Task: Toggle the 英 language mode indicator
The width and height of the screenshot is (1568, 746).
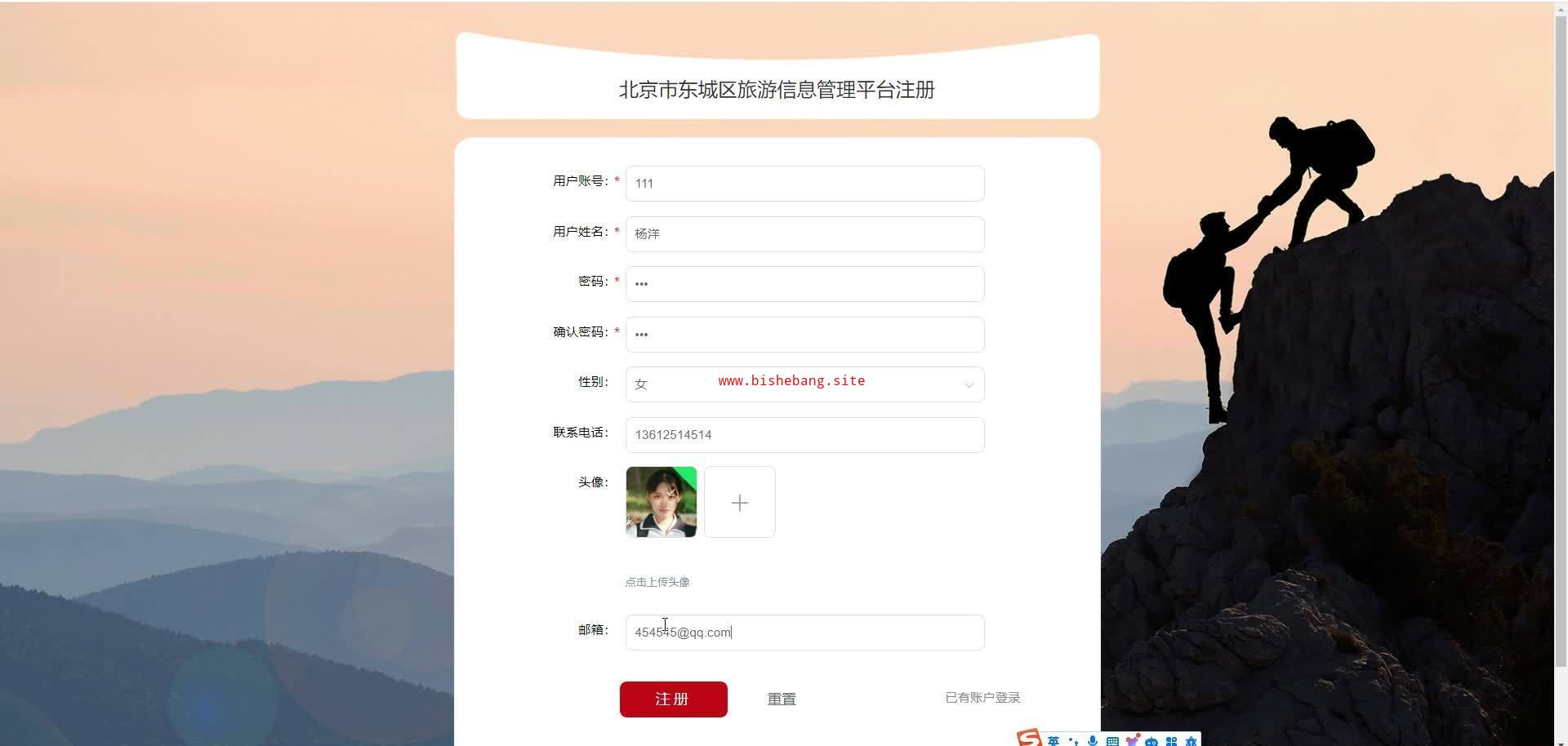Action: point(1053,741)
